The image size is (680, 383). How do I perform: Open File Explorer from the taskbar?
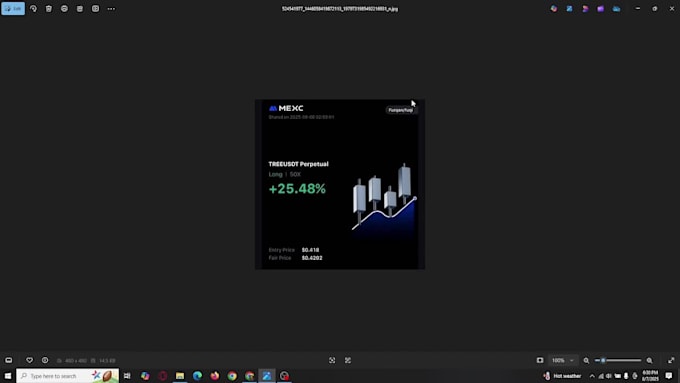180,376
